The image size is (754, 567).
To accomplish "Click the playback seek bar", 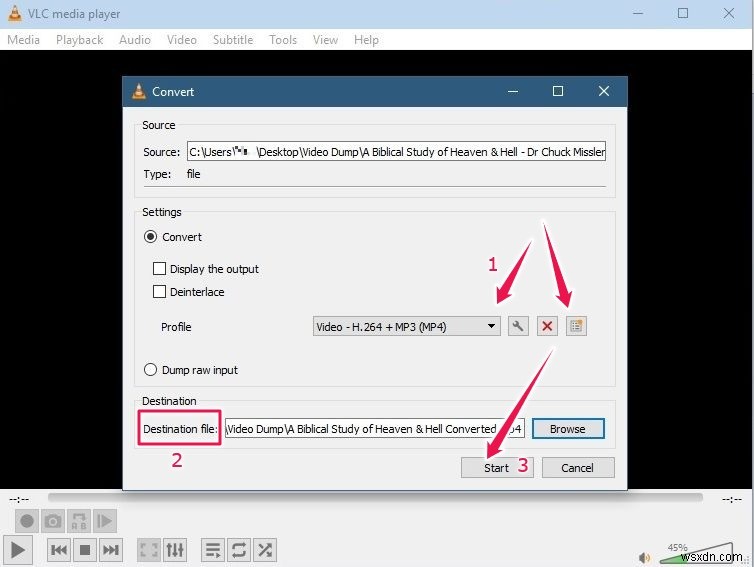I will tap(375, 497).
